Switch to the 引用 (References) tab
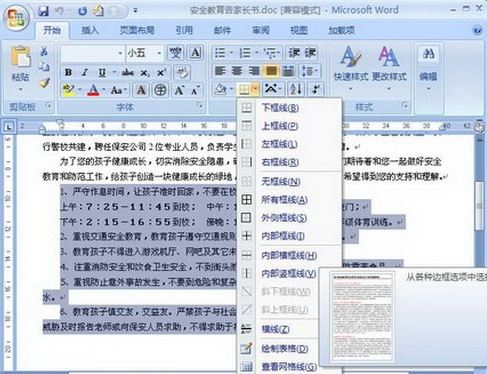 point(184,30)
